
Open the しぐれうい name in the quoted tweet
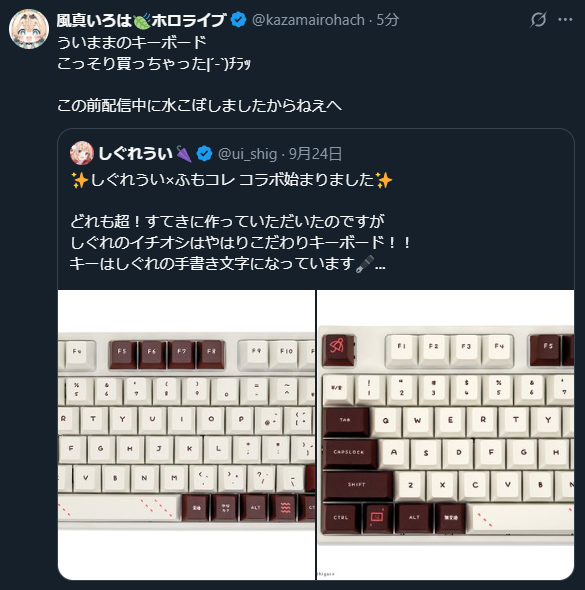tap(135, 154)
